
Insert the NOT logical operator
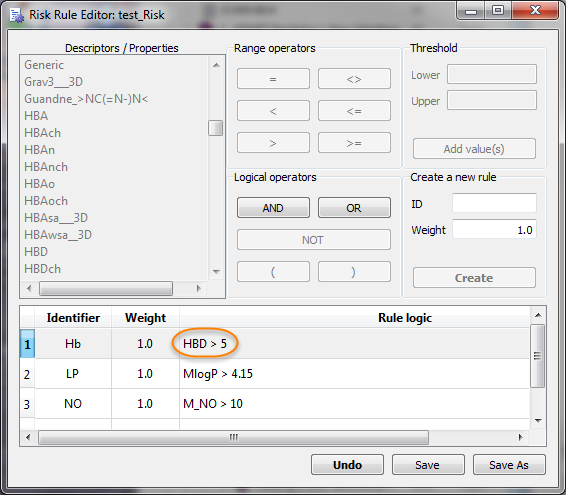(x=314, y=240)
